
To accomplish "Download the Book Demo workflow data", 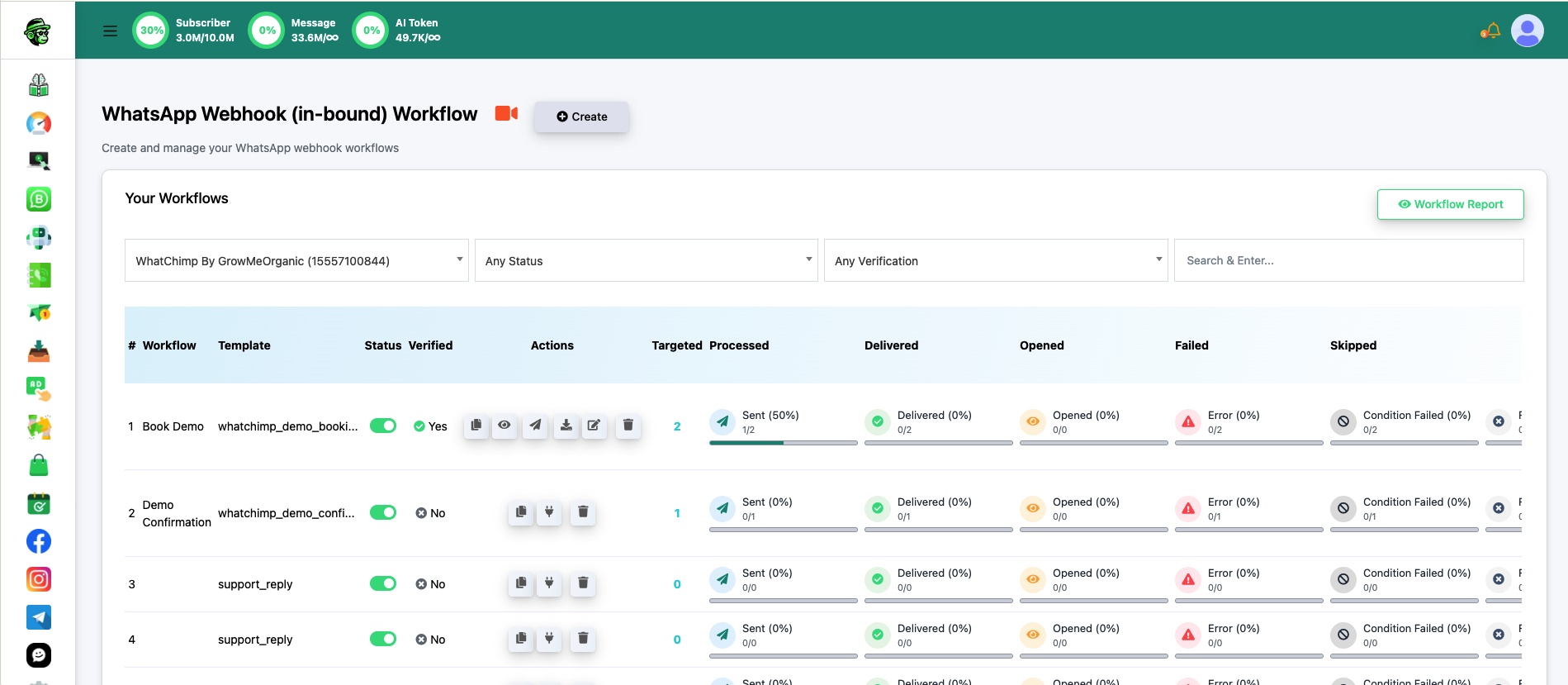I will pyautogui.click(x=566, y=426).
